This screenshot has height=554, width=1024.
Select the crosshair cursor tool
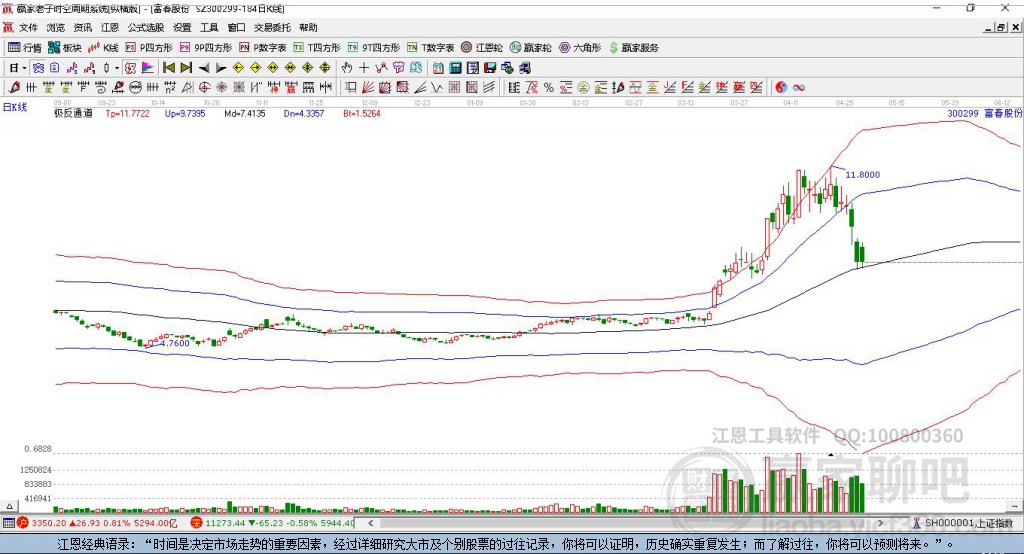click(365, 67)
